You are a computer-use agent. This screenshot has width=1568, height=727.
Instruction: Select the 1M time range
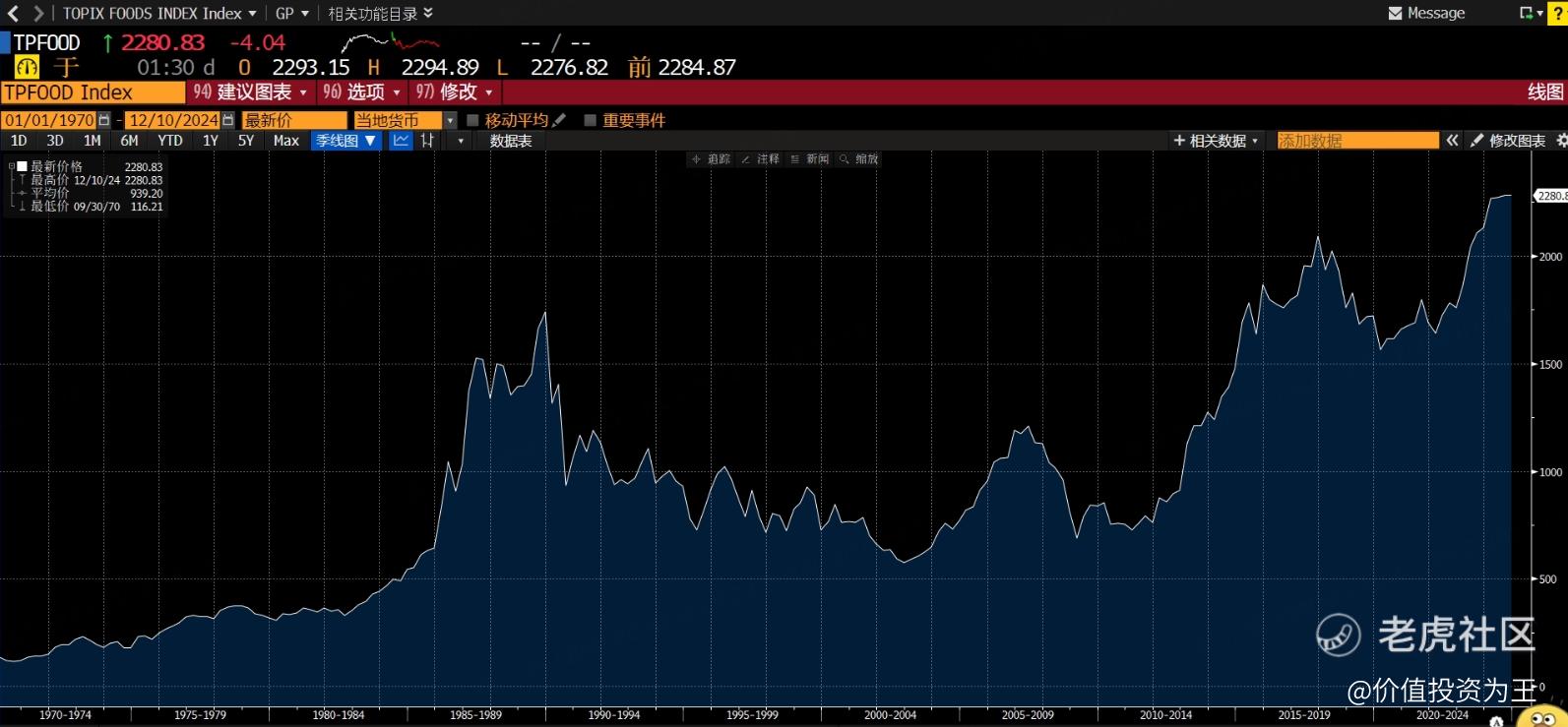point(93,141)
